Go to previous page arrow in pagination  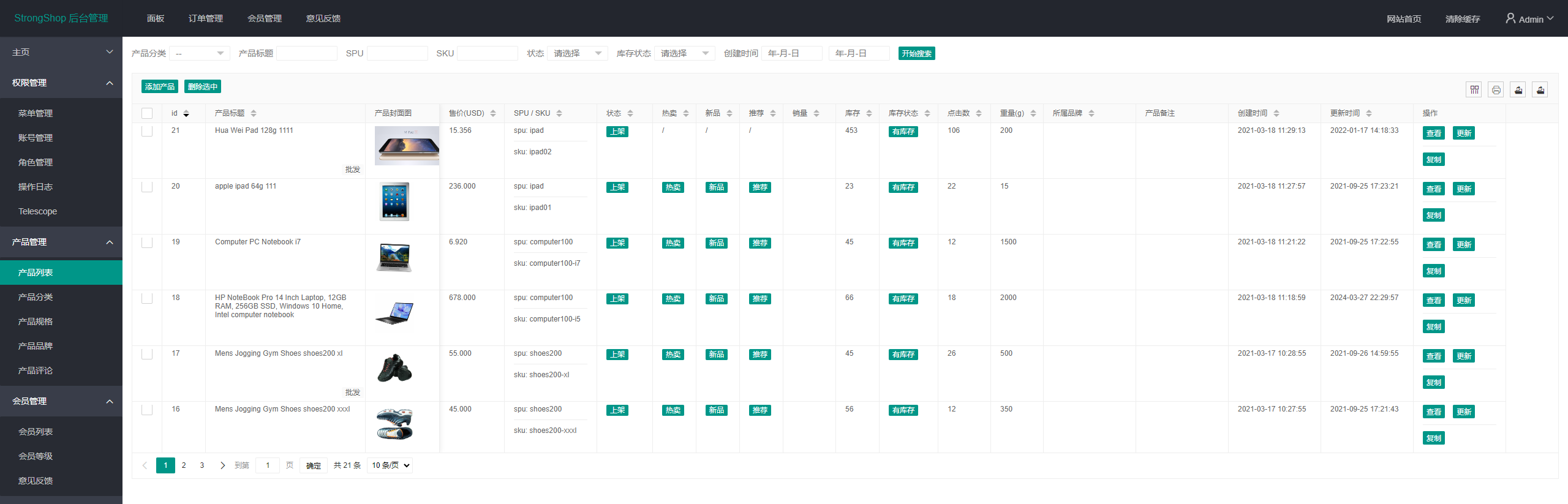(x=145, y=465)
